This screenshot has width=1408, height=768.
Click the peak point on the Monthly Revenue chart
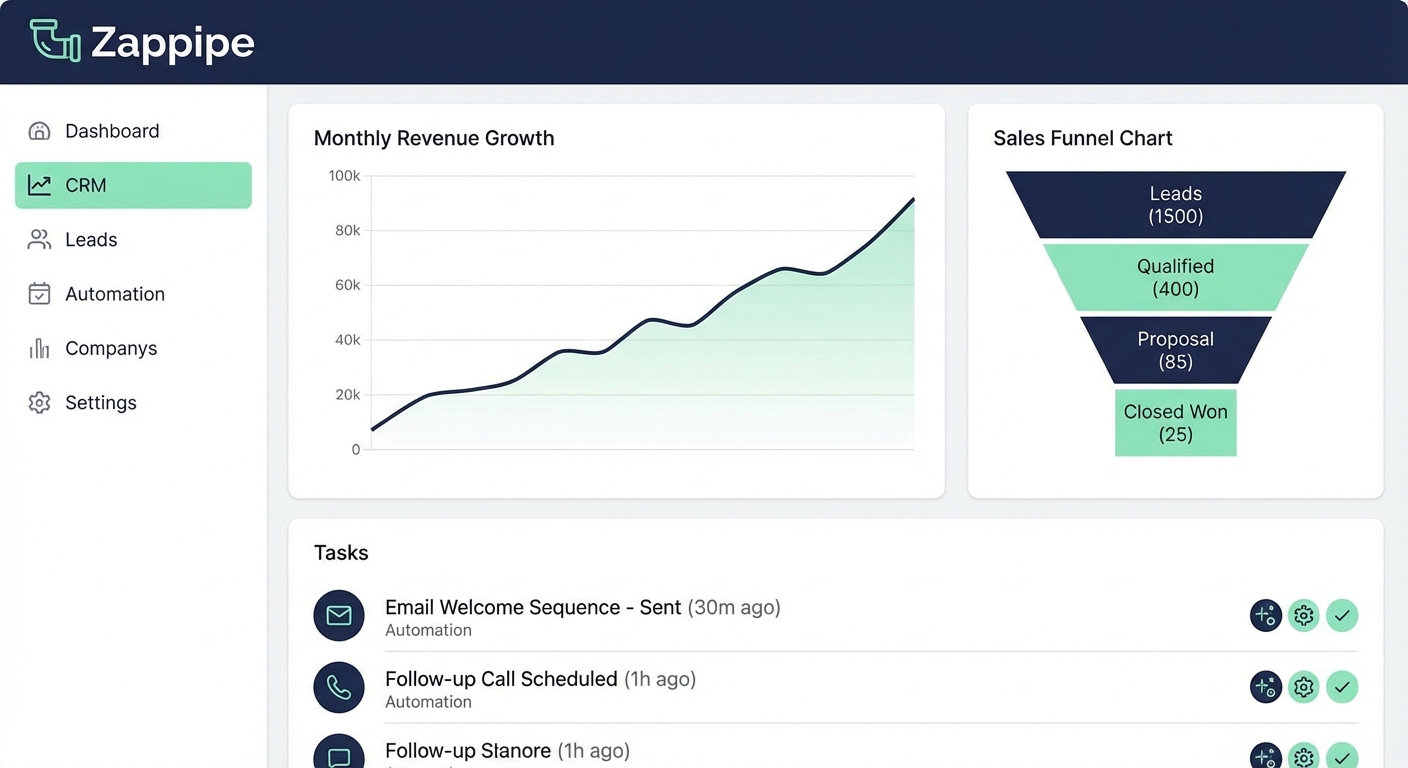(912, 200)
